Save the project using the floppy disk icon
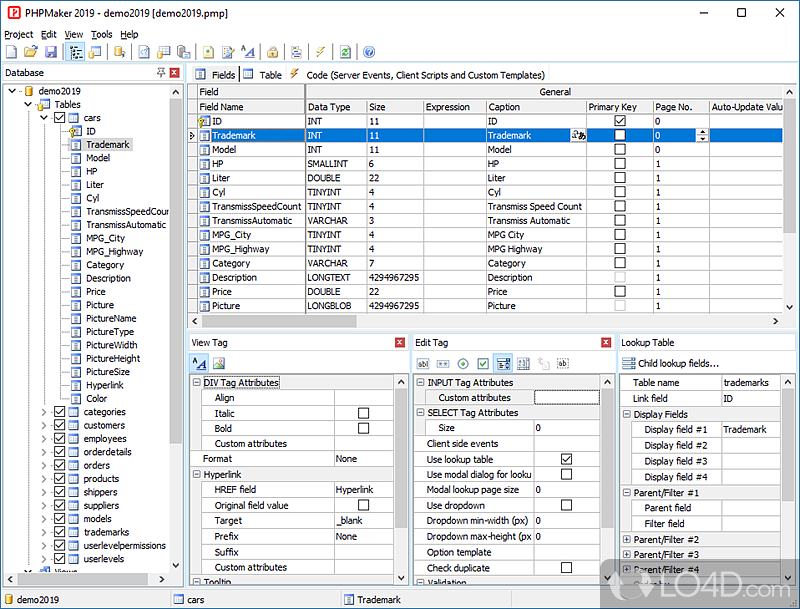This screenshot has height=609, width=800. point(49,52)
